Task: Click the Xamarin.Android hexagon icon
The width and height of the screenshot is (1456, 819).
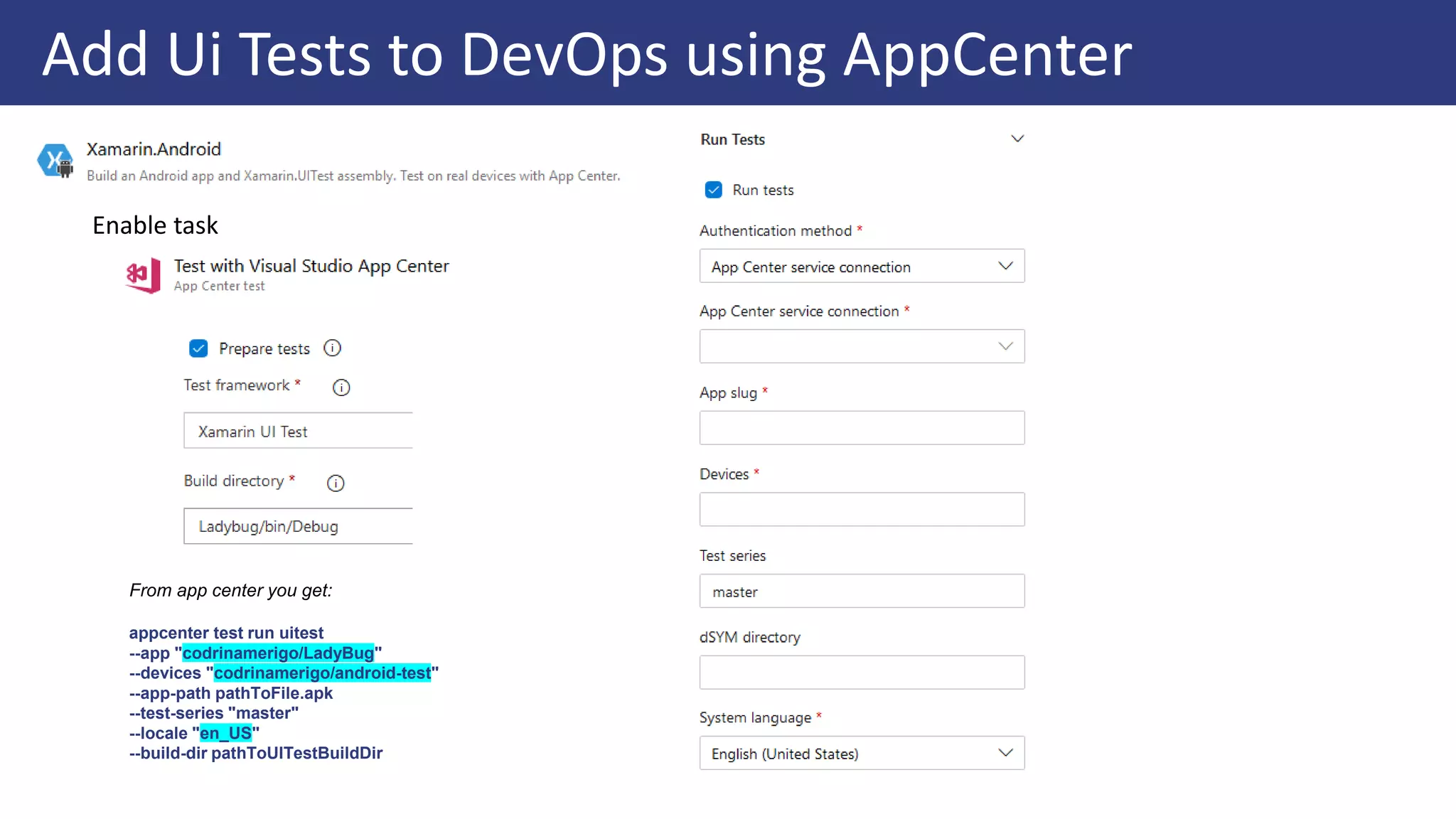Action: [x=55, y=160]
